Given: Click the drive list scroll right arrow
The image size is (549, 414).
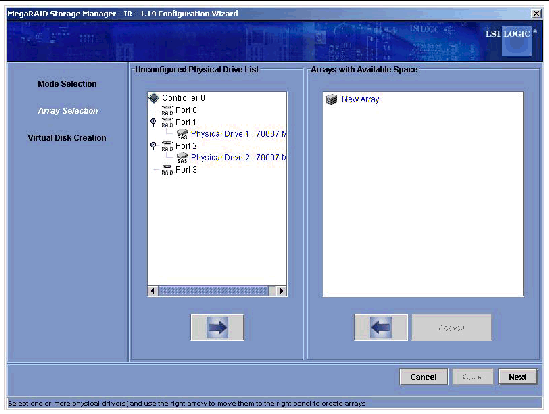Looking at the screenshot, I should (x=281, y=291).
